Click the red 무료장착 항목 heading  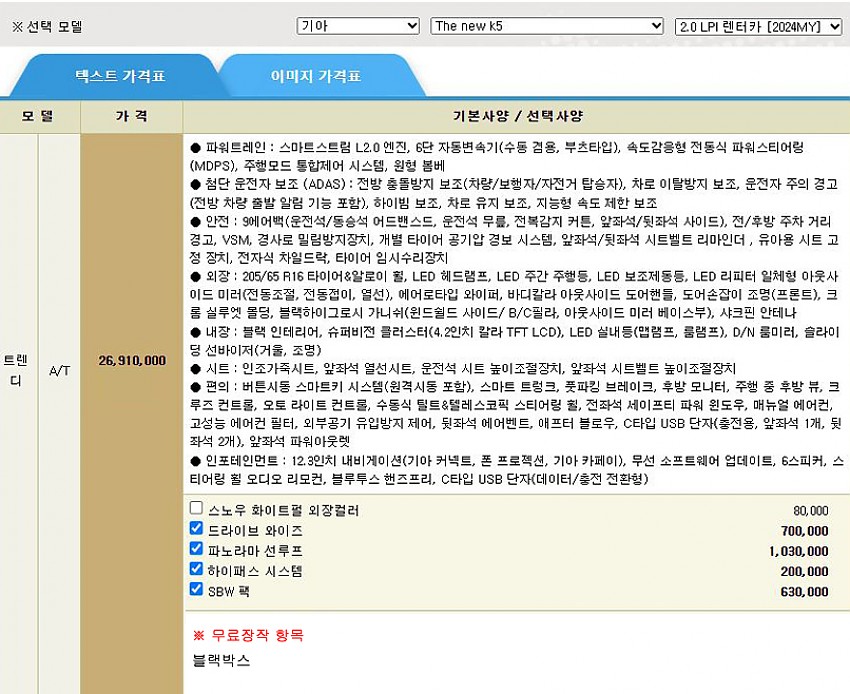247,635
